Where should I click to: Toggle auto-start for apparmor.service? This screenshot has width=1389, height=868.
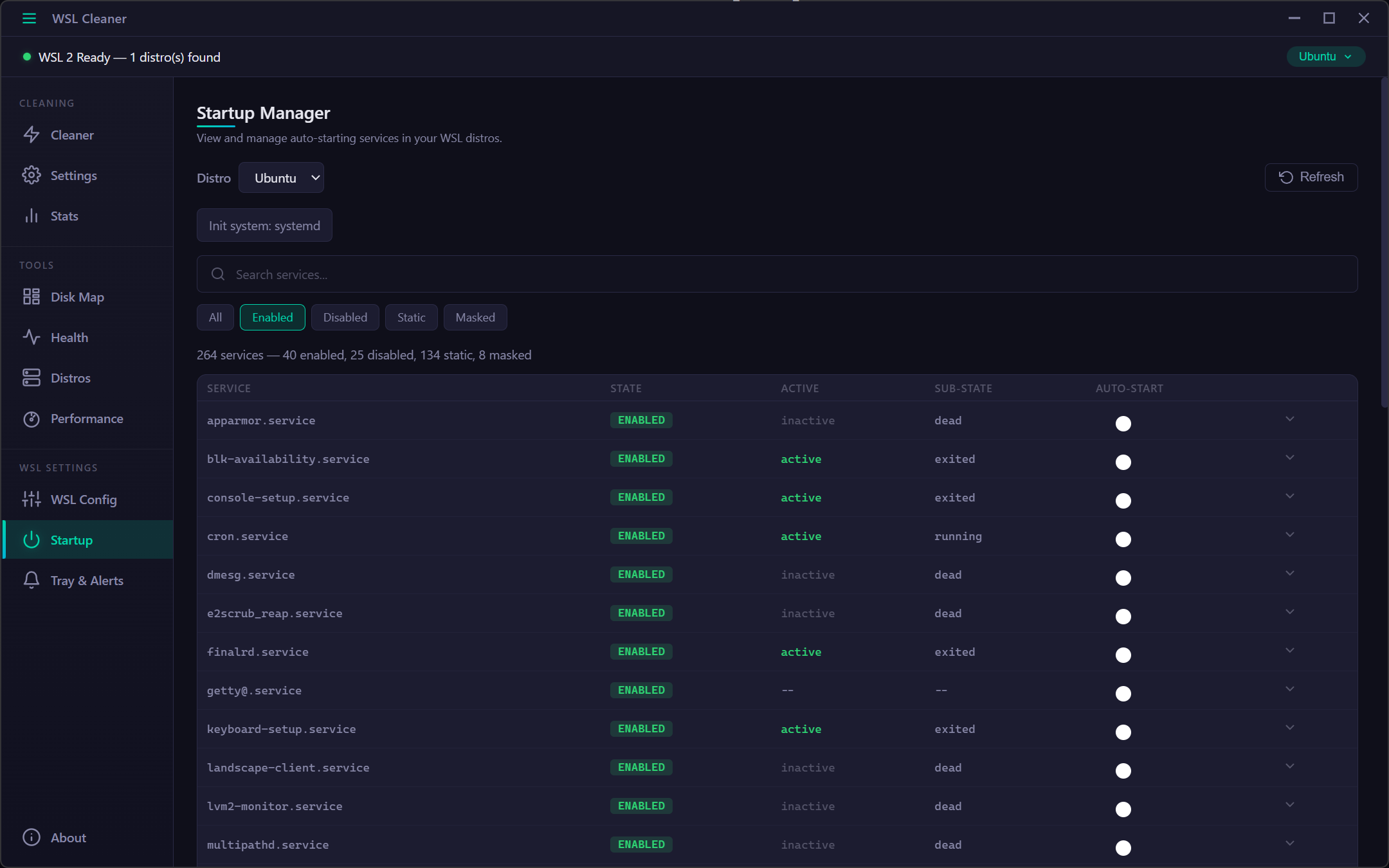tap(1122, 424)
